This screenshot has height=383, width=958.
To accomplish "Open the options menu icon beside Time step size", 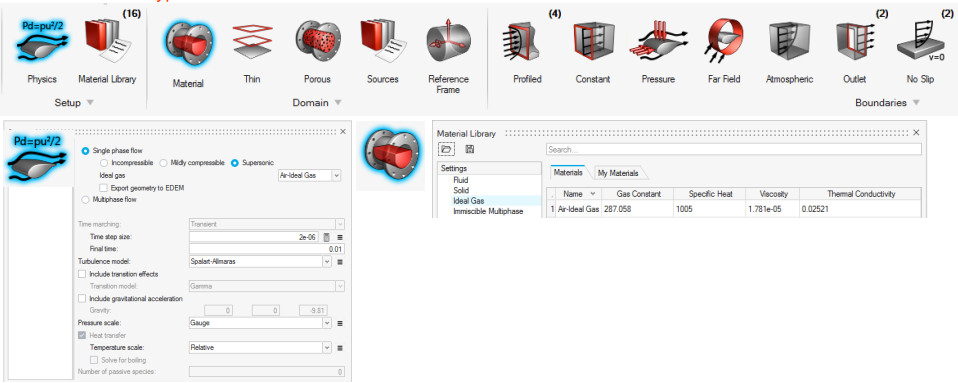I will (340, 237).
